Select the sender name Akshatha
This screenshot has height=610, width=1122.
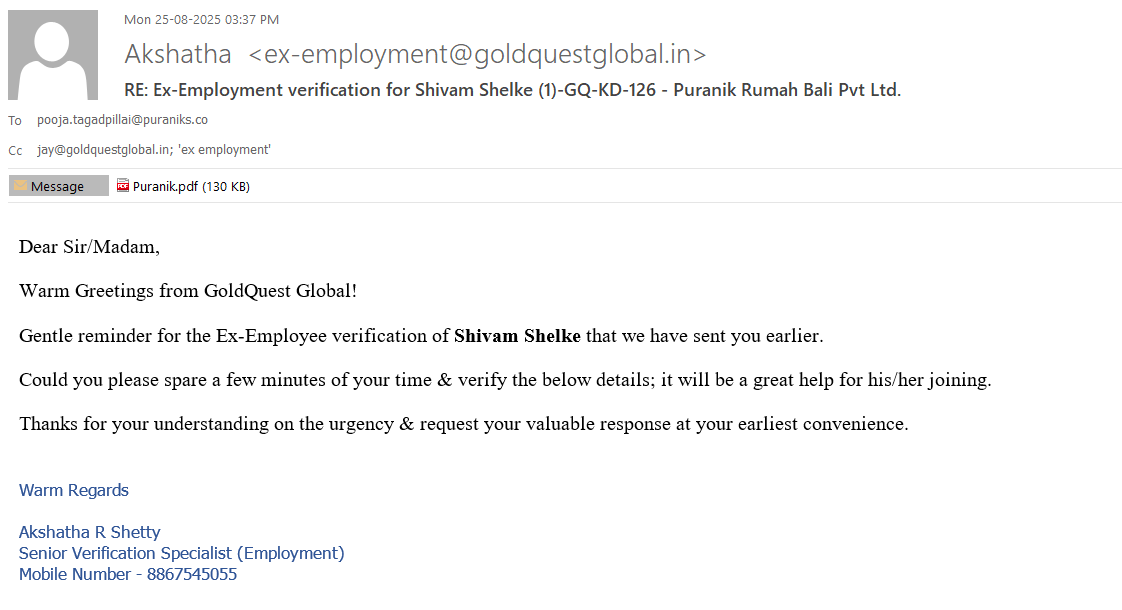178,54
